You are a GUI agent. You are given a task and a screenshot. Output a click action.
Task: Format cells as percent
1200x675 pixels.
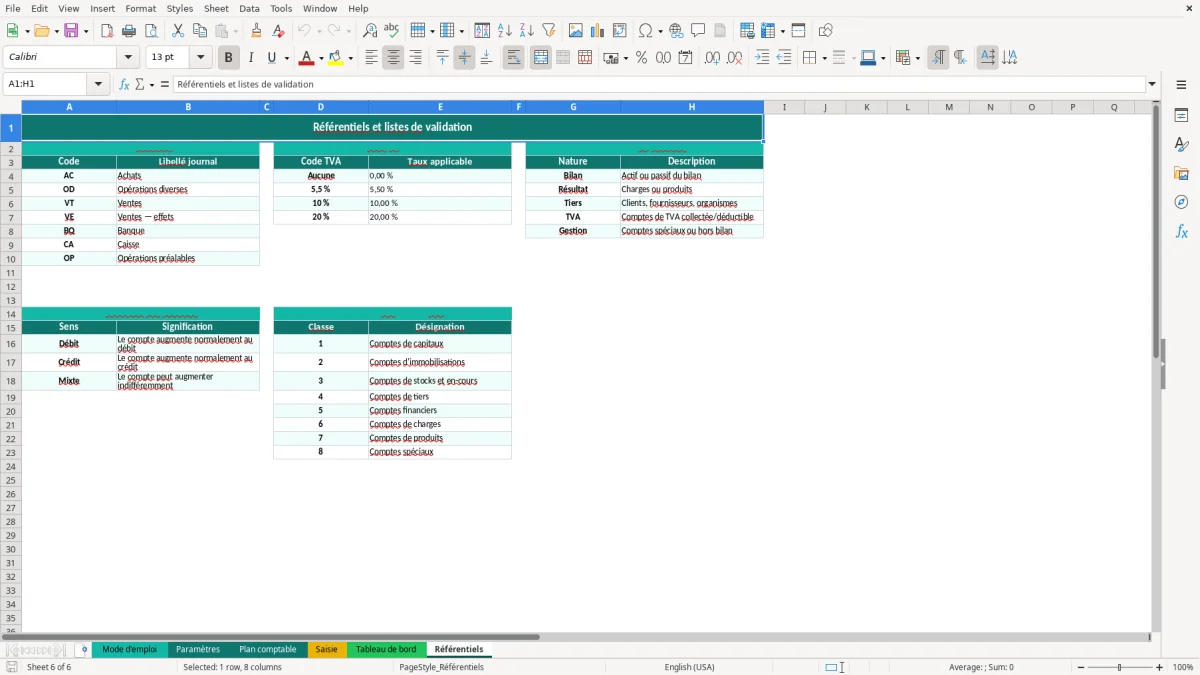642,58
